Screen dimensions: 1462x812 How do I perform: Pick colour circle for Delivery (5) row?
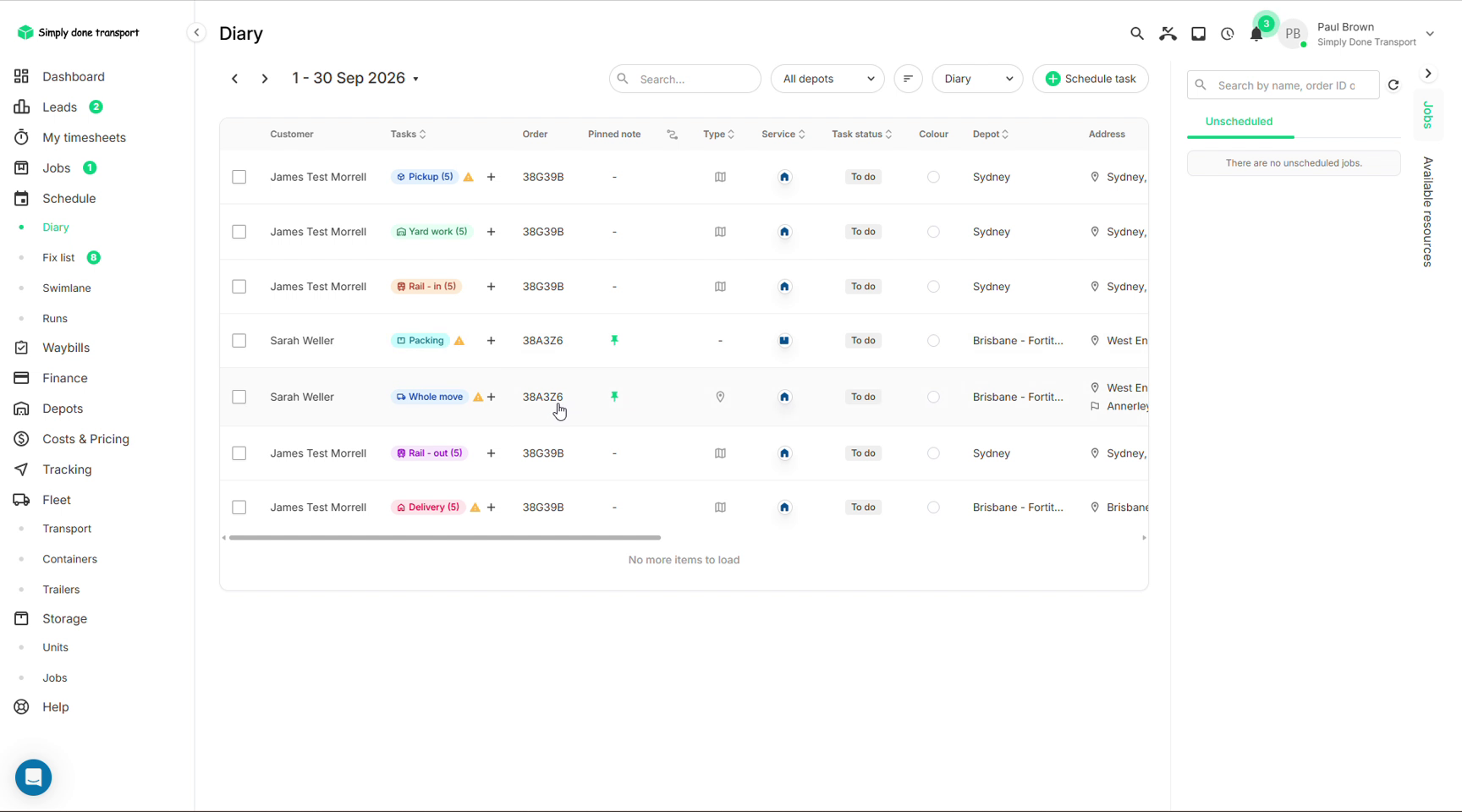[x=933, y=507]
